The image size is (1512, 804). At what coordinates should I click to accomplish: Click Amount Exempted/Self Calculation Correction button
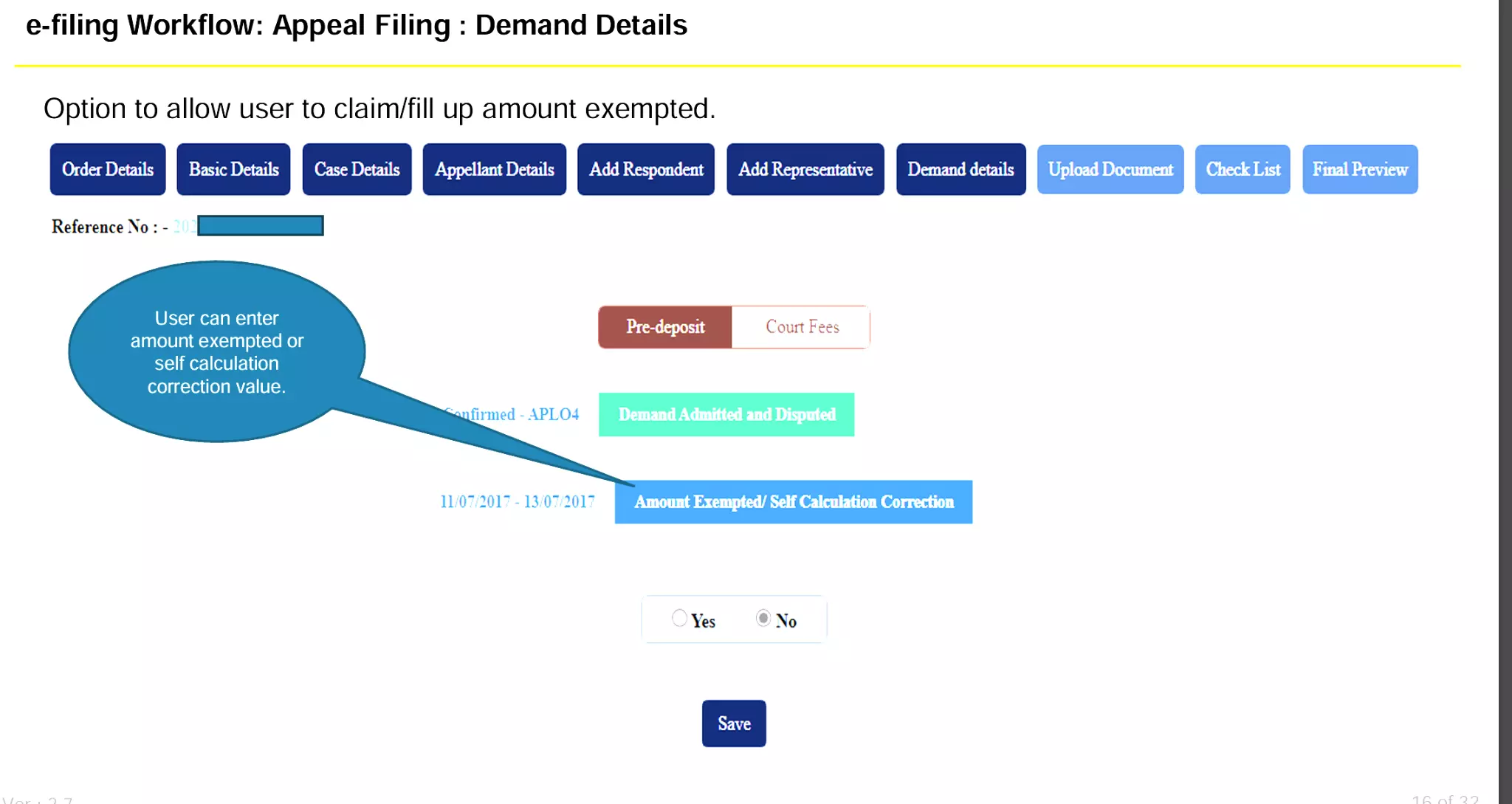794,502
